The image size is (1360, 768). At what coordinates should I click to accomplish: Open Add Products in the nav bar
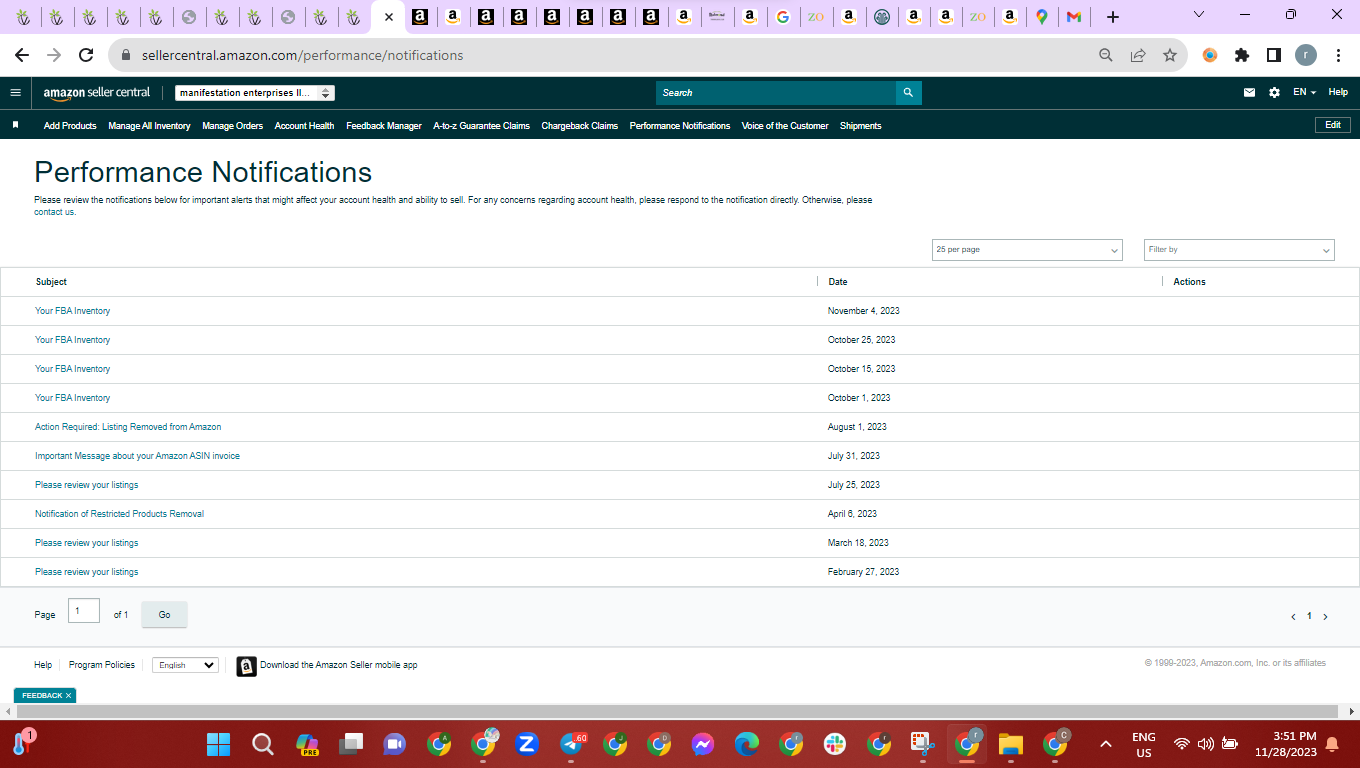(x=70, y=126)
